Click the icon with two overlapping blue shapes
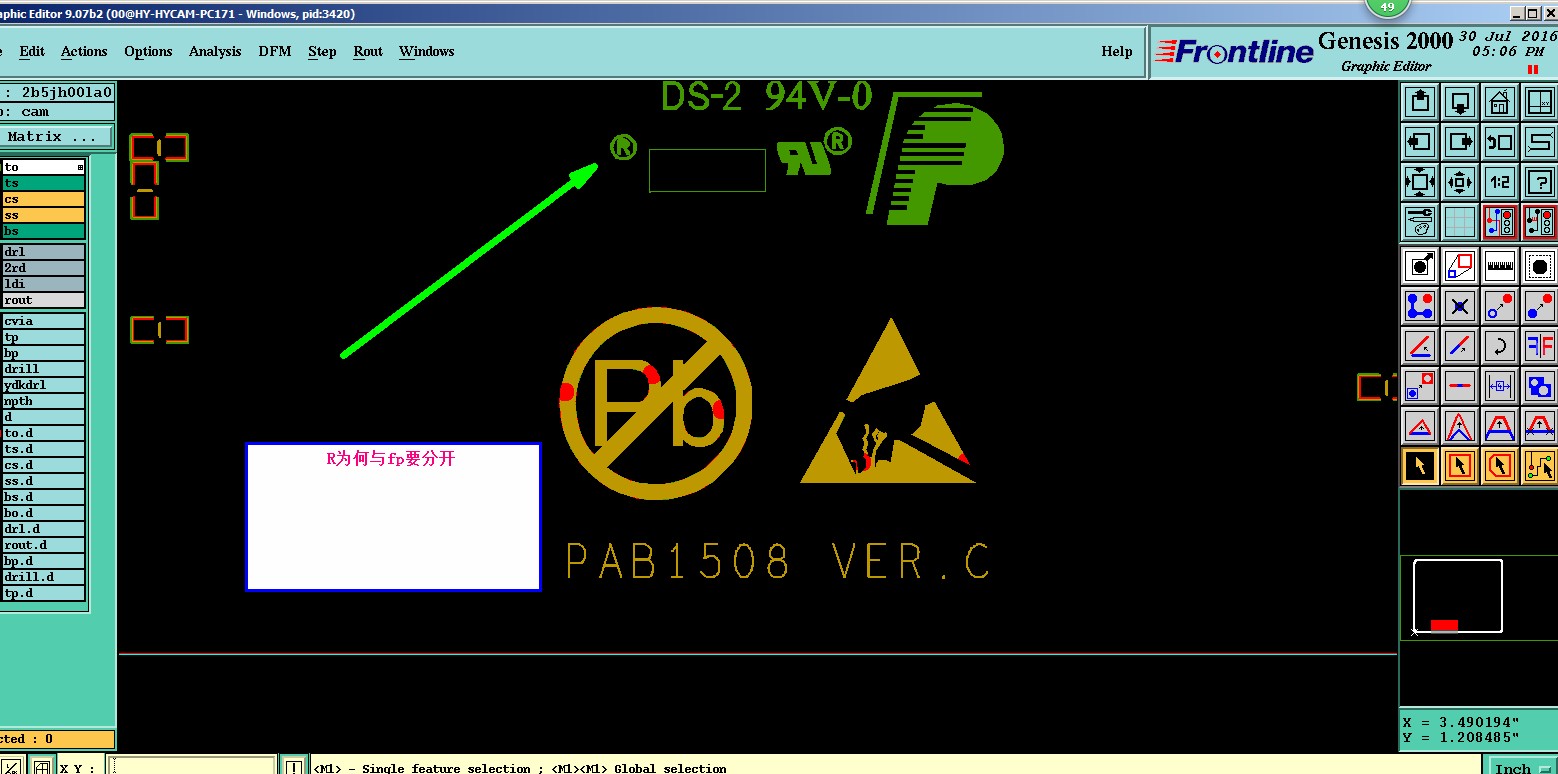The width and height of the screenshot is (1558, 774). 1539,386
